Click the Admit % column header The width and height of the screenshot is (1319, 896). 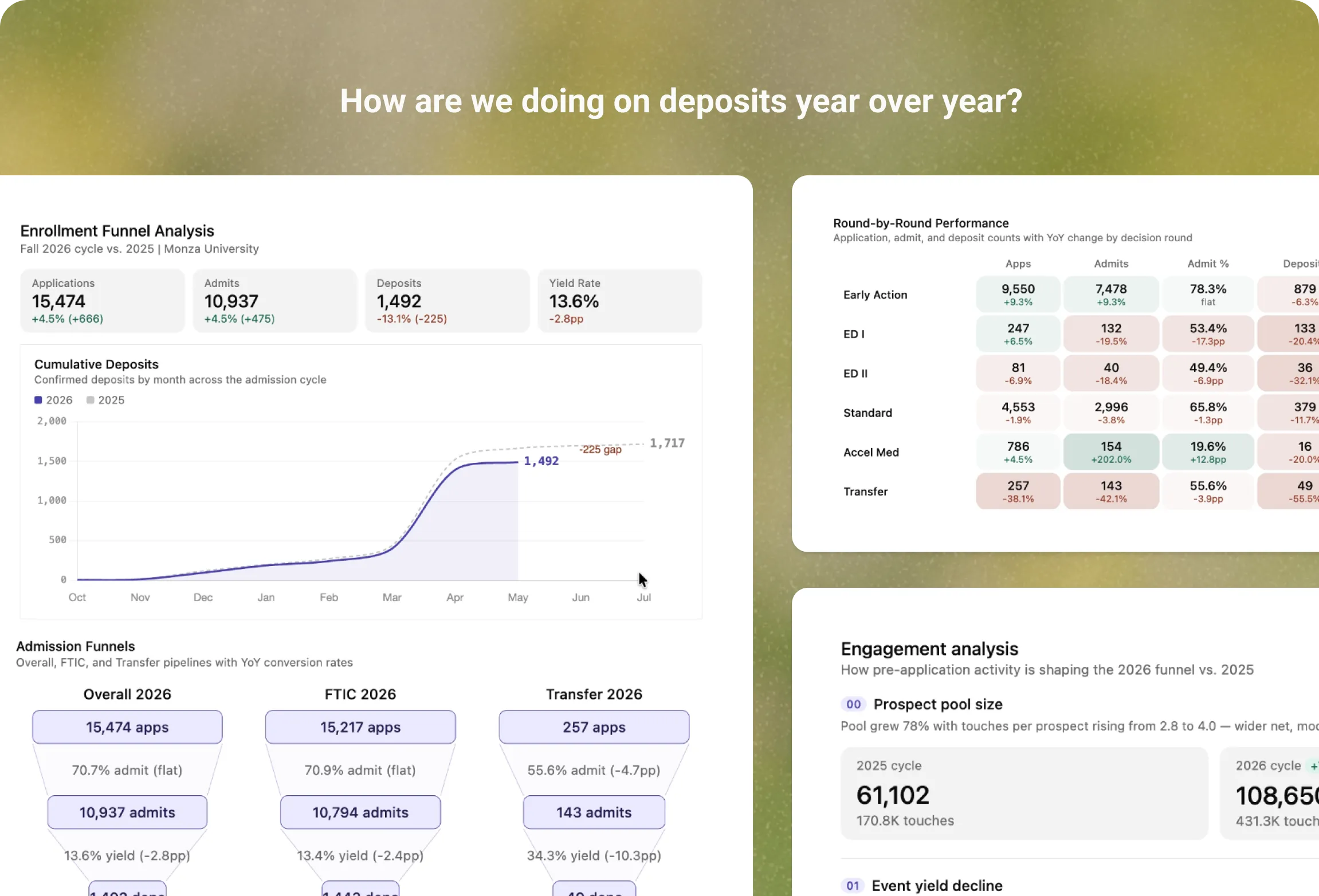(1208, 264)
